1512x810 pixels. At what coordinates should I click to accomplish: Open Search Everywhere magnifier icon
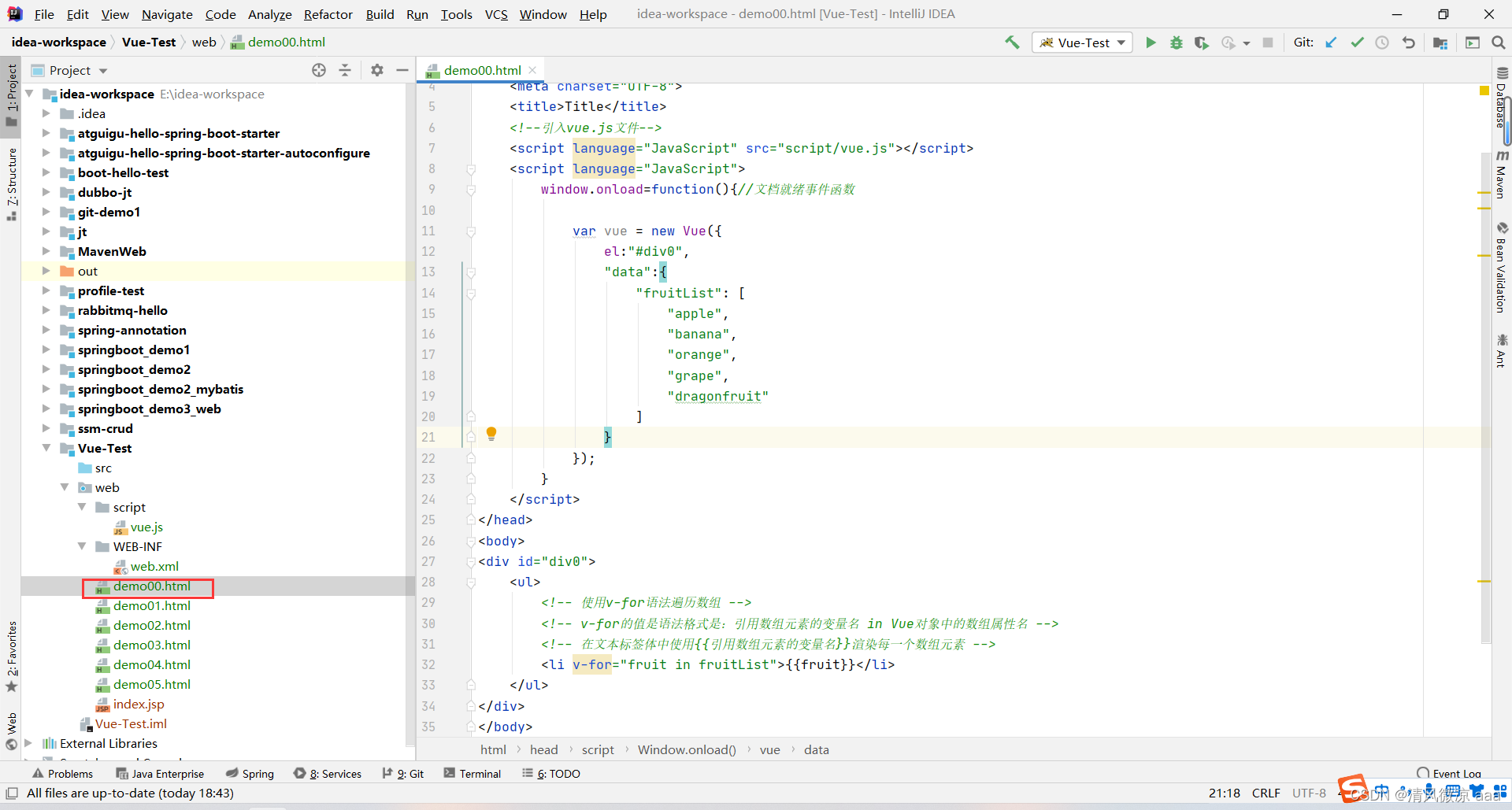coord(1499,43)
